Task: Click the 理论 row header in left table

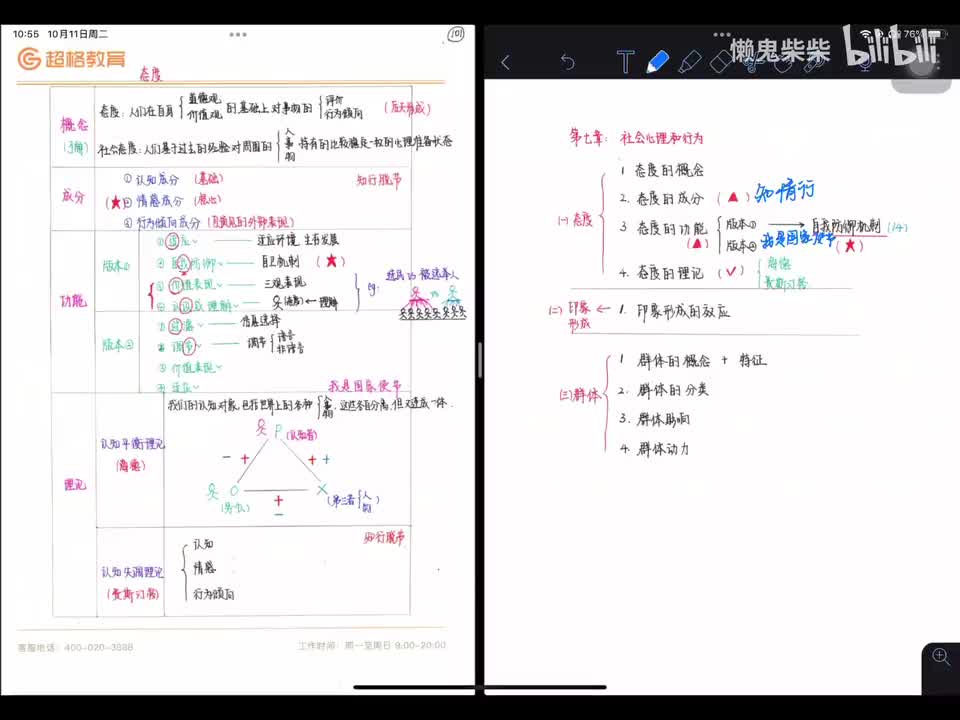Action: click(x=75, y=485)
